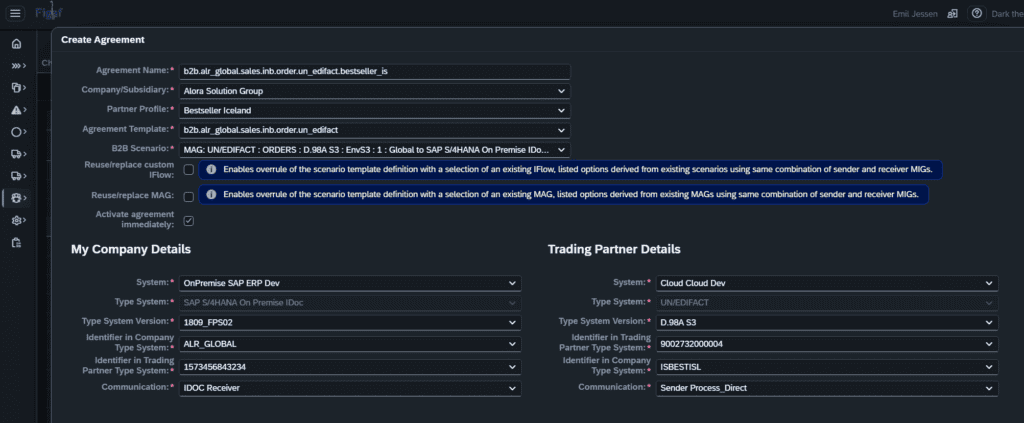Click info icon in the custom IFlow message
The width and height of the screenshot is (1024, 423).
click(x=212, y=170)
